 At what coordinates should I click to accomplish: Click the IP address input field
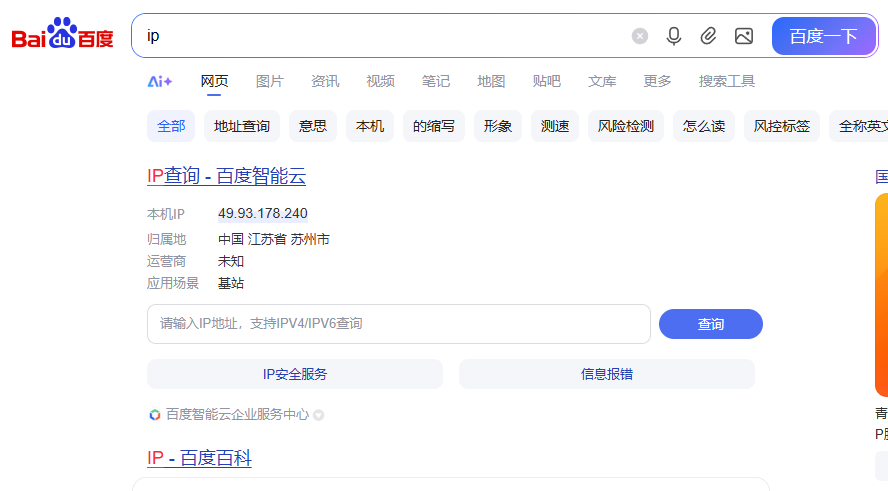(398, 324)
